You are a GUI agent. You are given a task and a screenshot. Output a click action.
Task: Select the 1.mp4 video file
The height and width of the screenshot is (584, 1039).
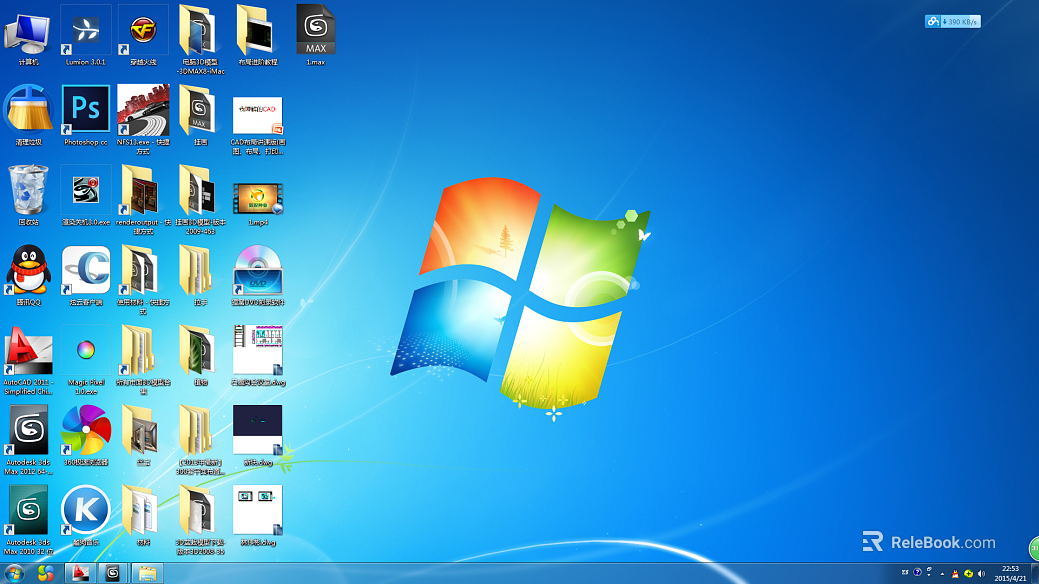[258, 204]
